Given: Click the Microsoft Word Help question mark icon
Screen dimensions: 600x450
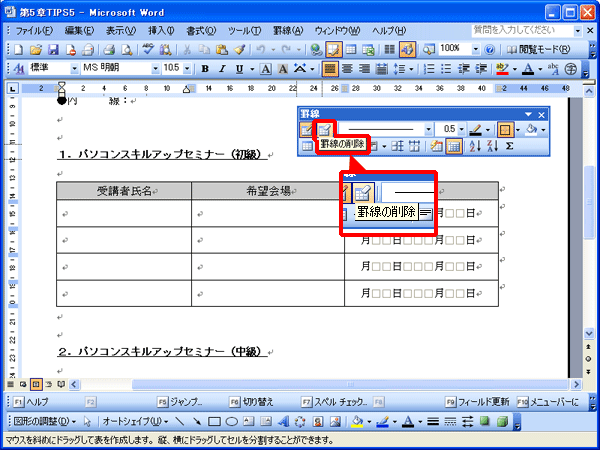Looking at the screenshot, I should pyautogui.click(x=489, y=49).
